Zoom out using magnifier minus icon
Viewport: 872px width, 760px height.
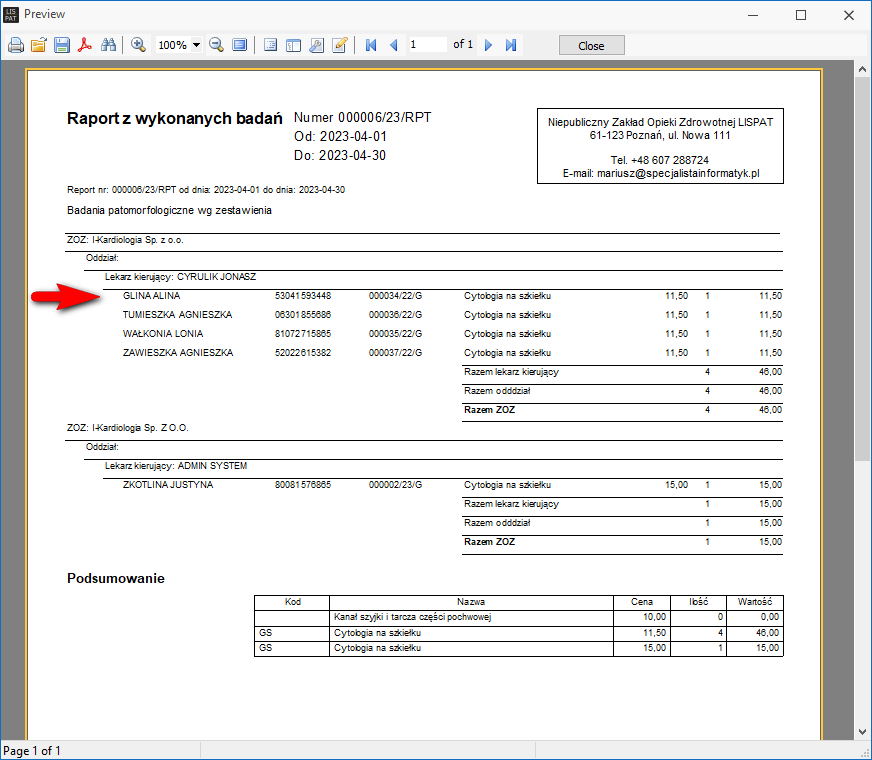[x=216, y=45]
